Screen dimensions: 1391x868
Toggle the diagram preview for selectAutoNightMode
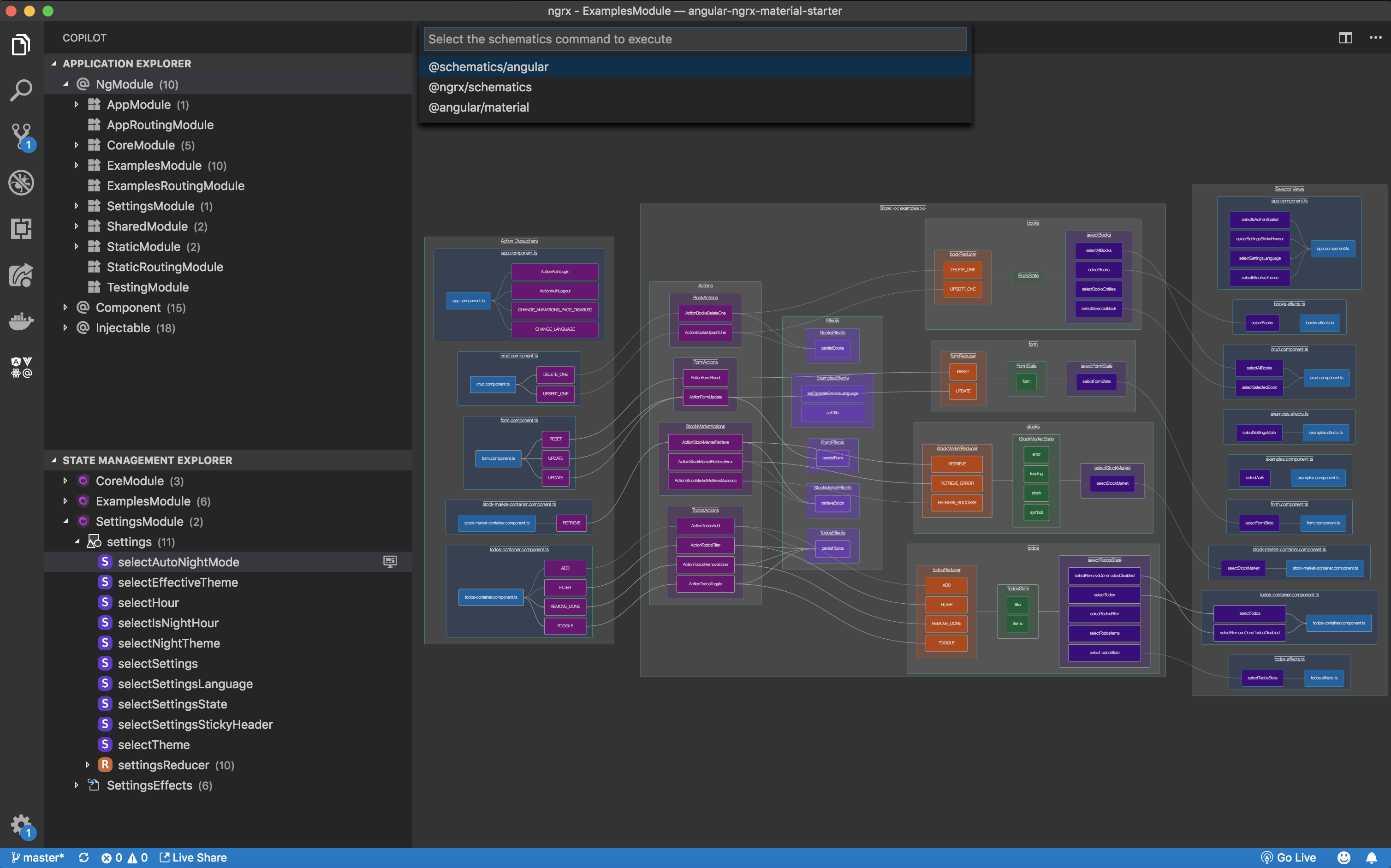[x=390, y=561]
